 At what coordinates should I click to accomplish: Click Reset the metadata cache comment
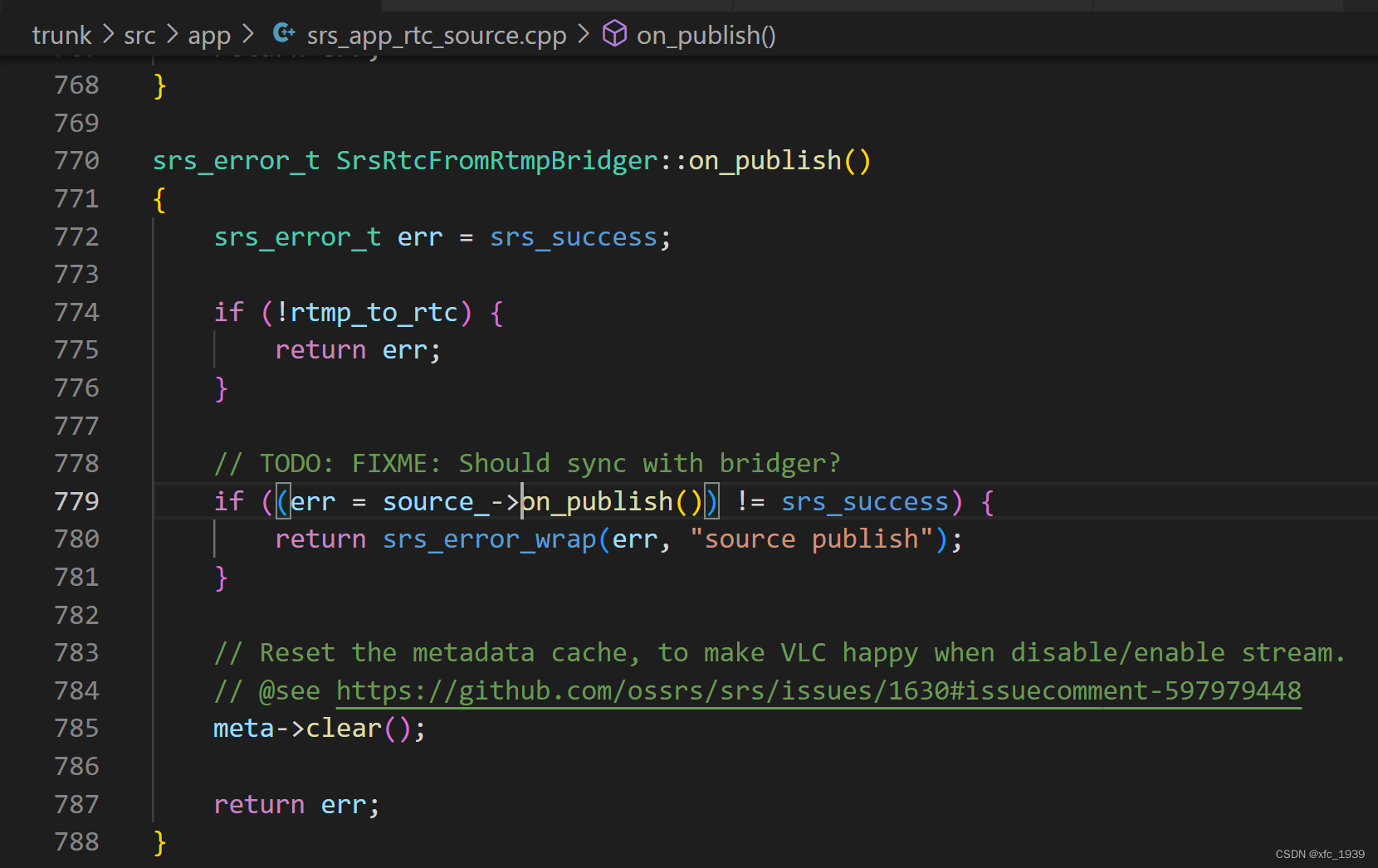tap(779, 653)
